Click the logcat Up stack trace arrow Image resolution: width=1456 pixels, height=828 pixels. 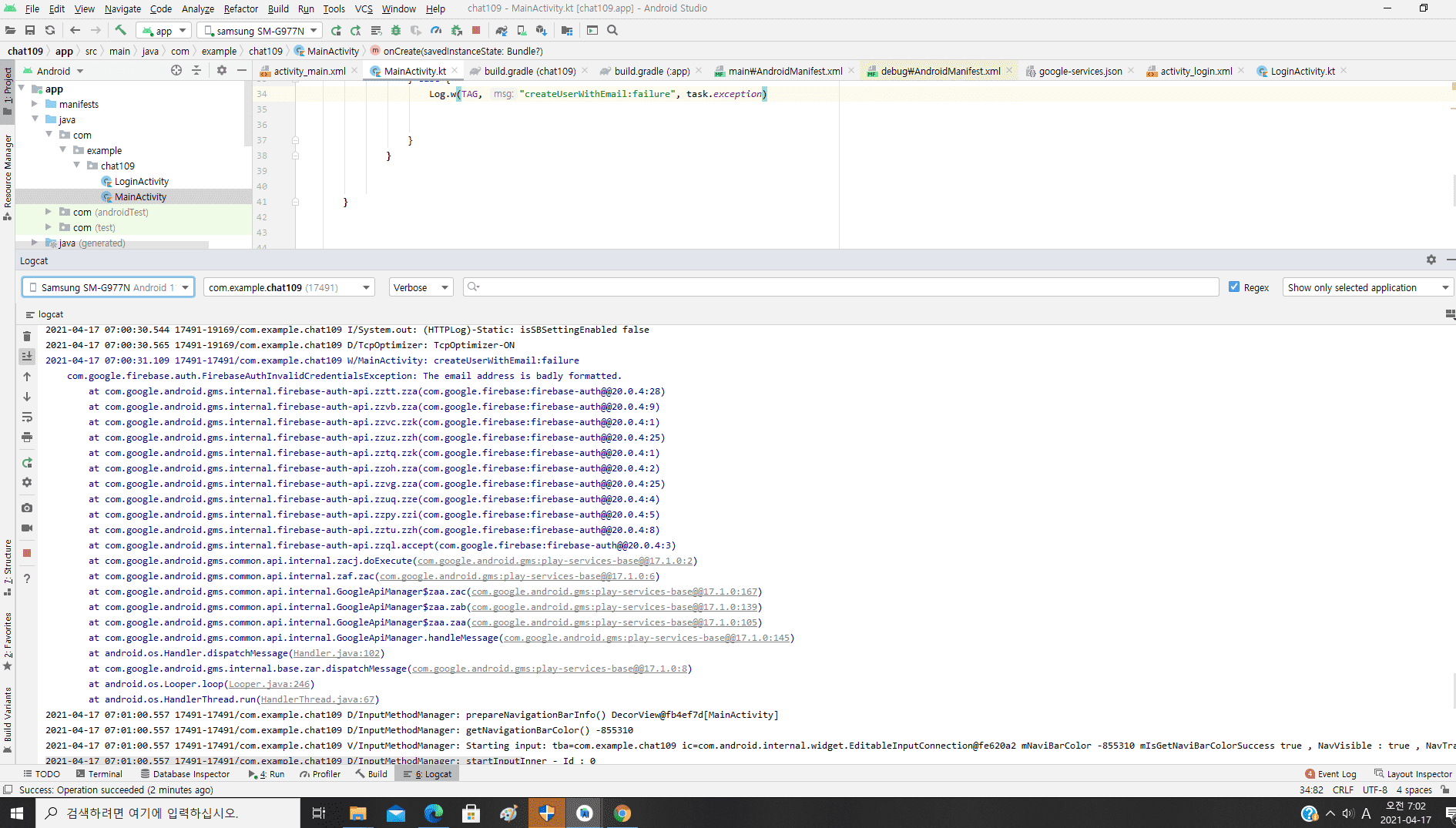click(27, 377)
